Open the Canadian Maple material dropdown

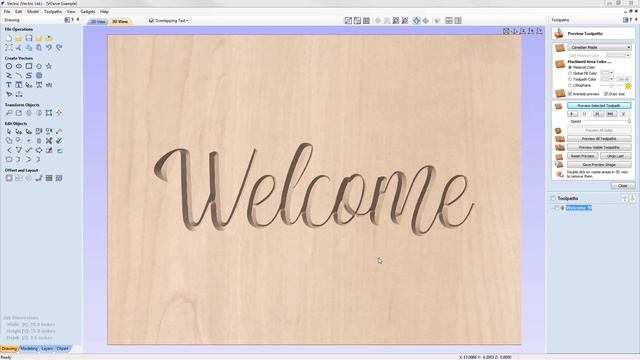coord(599,47)
